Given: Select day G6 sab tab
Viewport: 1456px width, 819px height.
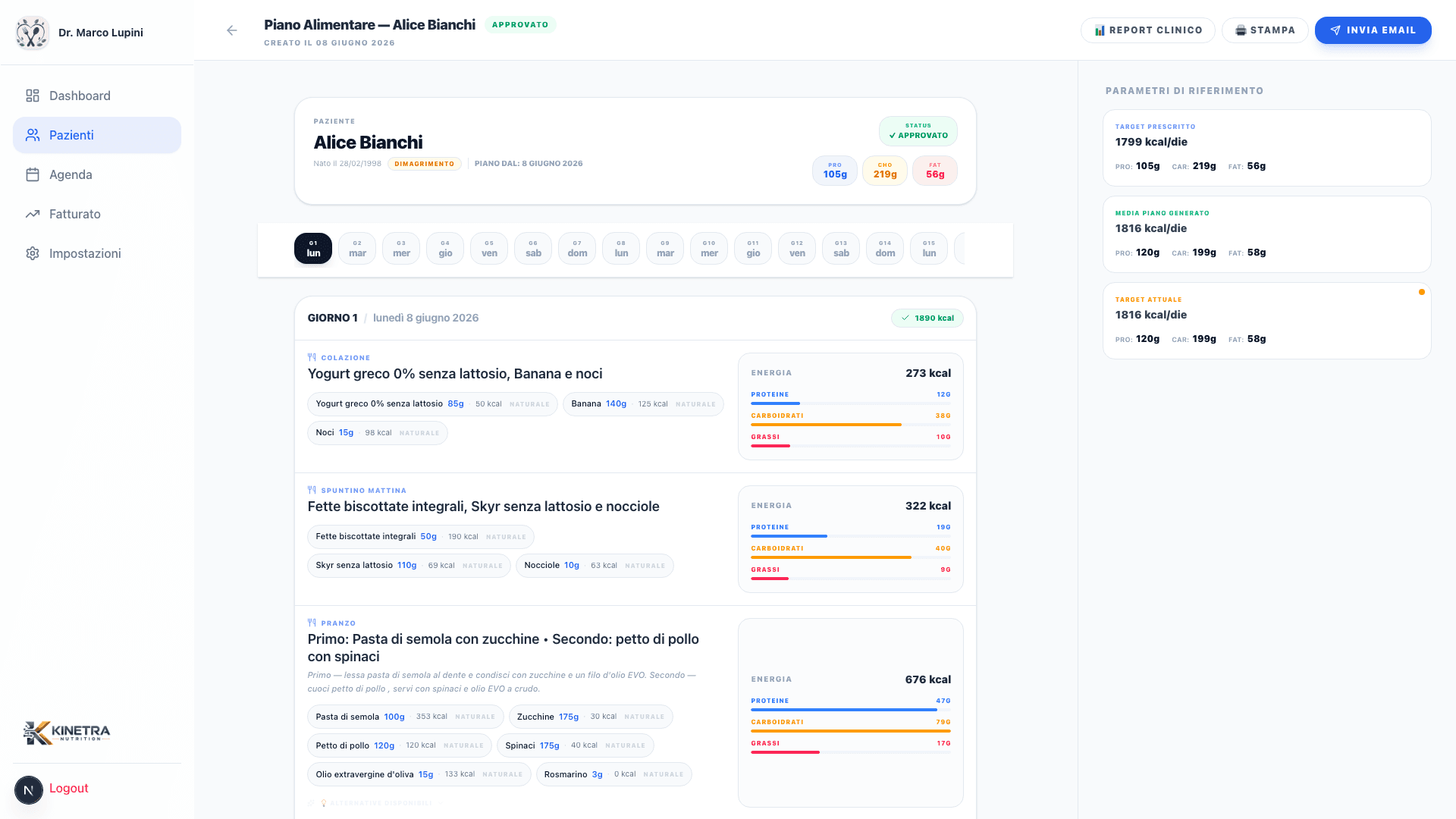Looking at the screenshot, I should coord(533,249).
